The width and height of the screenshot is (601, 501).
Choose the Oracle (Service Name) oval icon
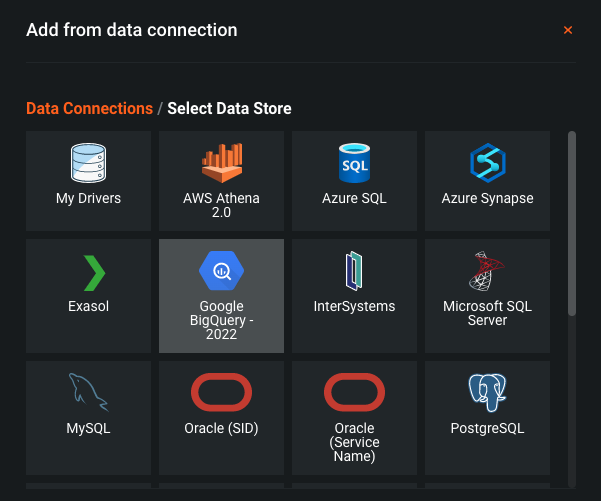pyautogui.click(x=355, y=392)
